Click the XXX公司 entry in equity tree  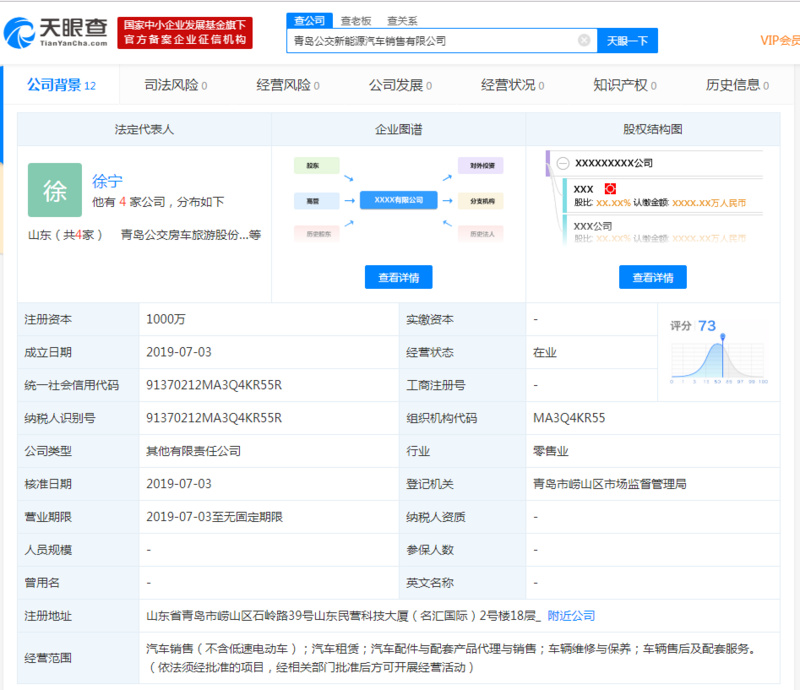tap(592, 226)
